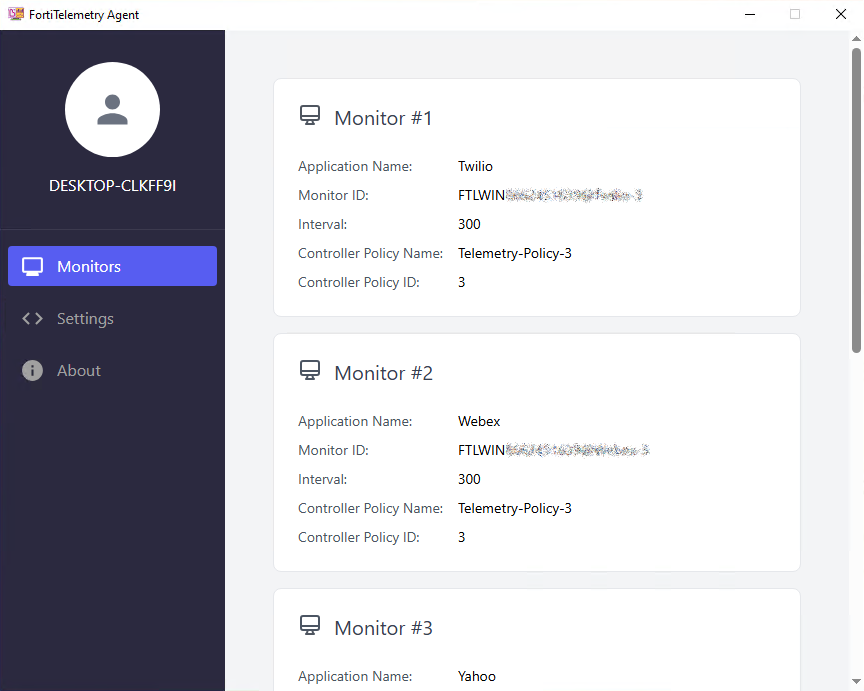Image resolution: width=864 pixels, height=691 pixels.
Task: Click the monitor icon beside Monitor #3
Action: coord(310,625)
